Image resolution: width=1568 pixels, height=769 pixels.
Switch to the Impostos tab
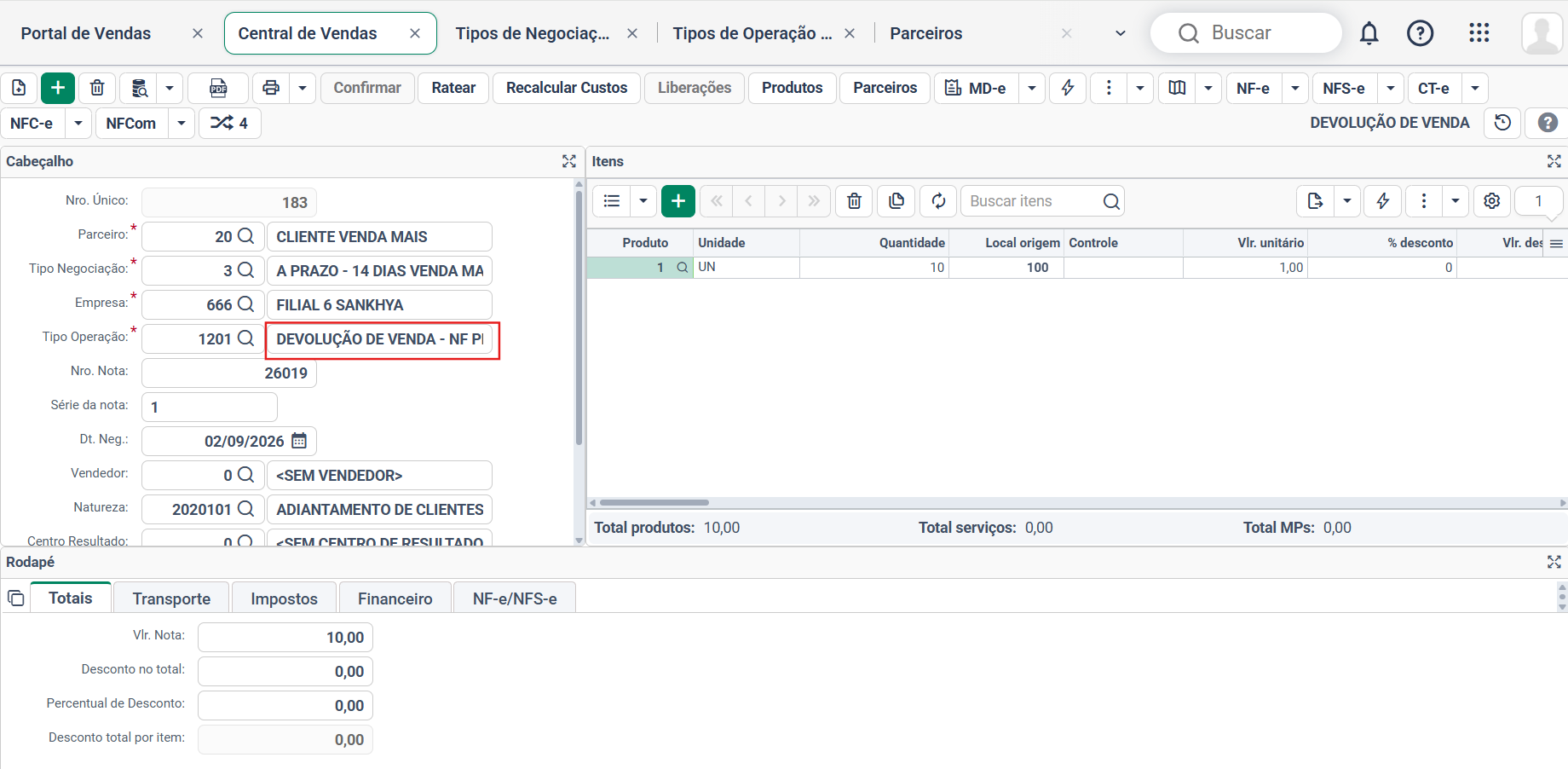pyautogui.click(x=284, y=598)
